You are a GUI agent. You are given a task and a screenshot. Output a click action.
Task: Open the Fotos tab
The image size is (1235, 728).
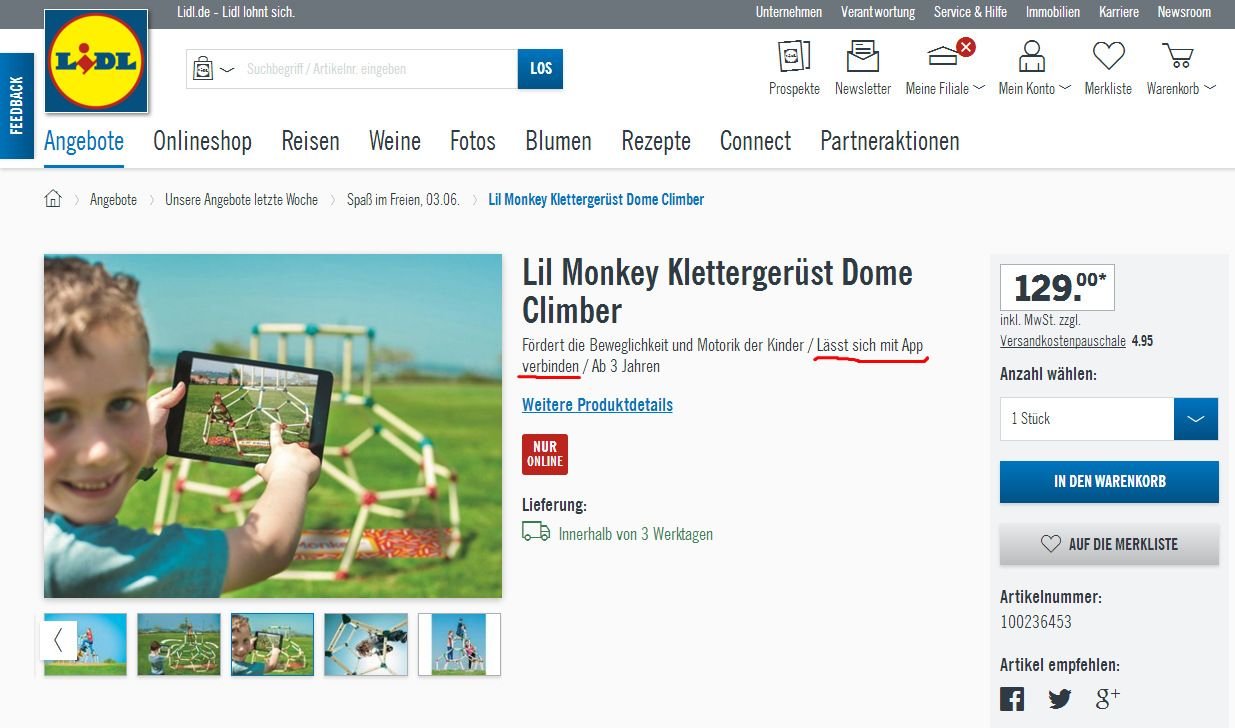(x=473, y=141)
